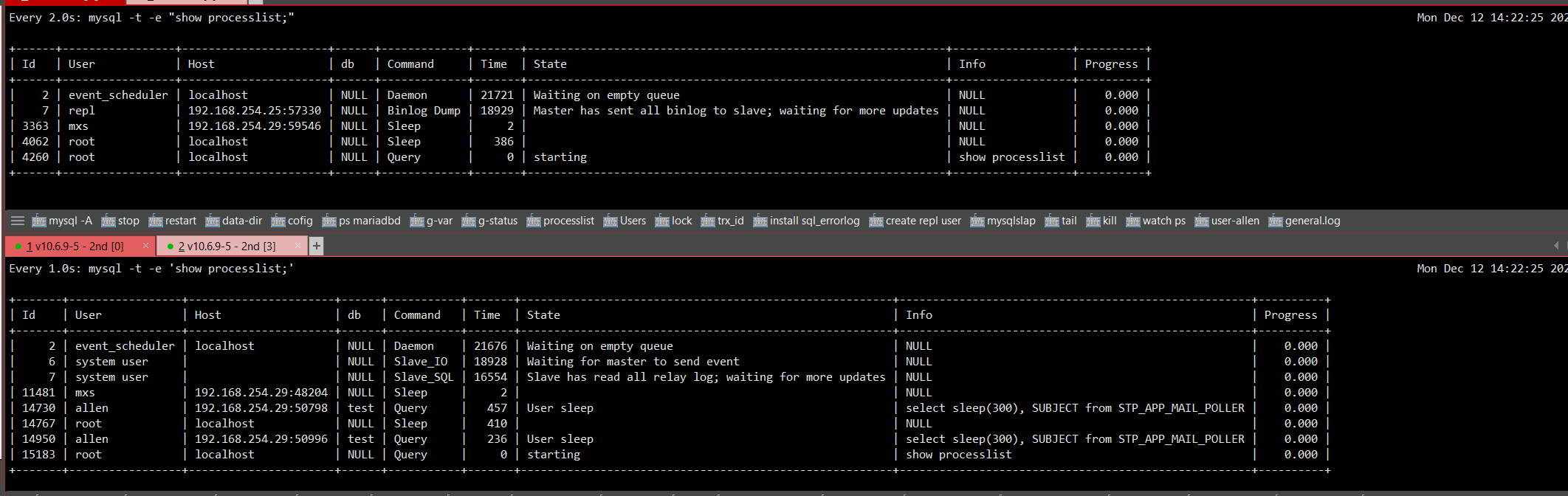Add a new session tab
The image size is (1568, 496).
tap(317, 247)
